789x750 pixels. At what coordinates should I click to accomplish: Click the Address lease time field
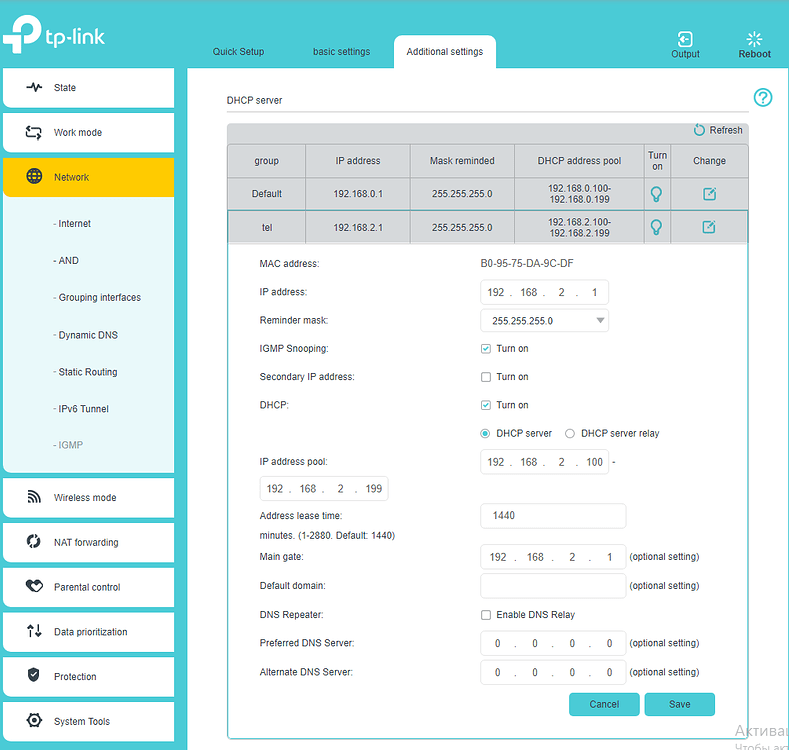553,516
